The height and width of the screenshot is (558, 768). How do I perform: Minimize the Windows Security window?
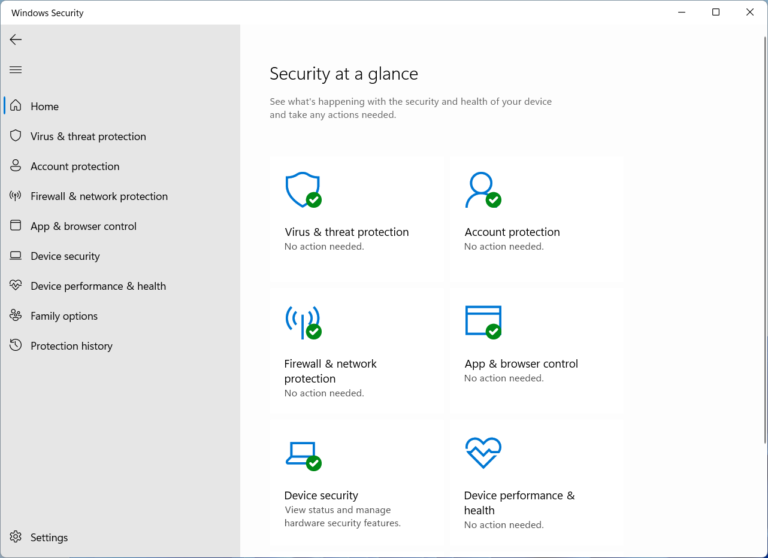[x=681, y=12]
